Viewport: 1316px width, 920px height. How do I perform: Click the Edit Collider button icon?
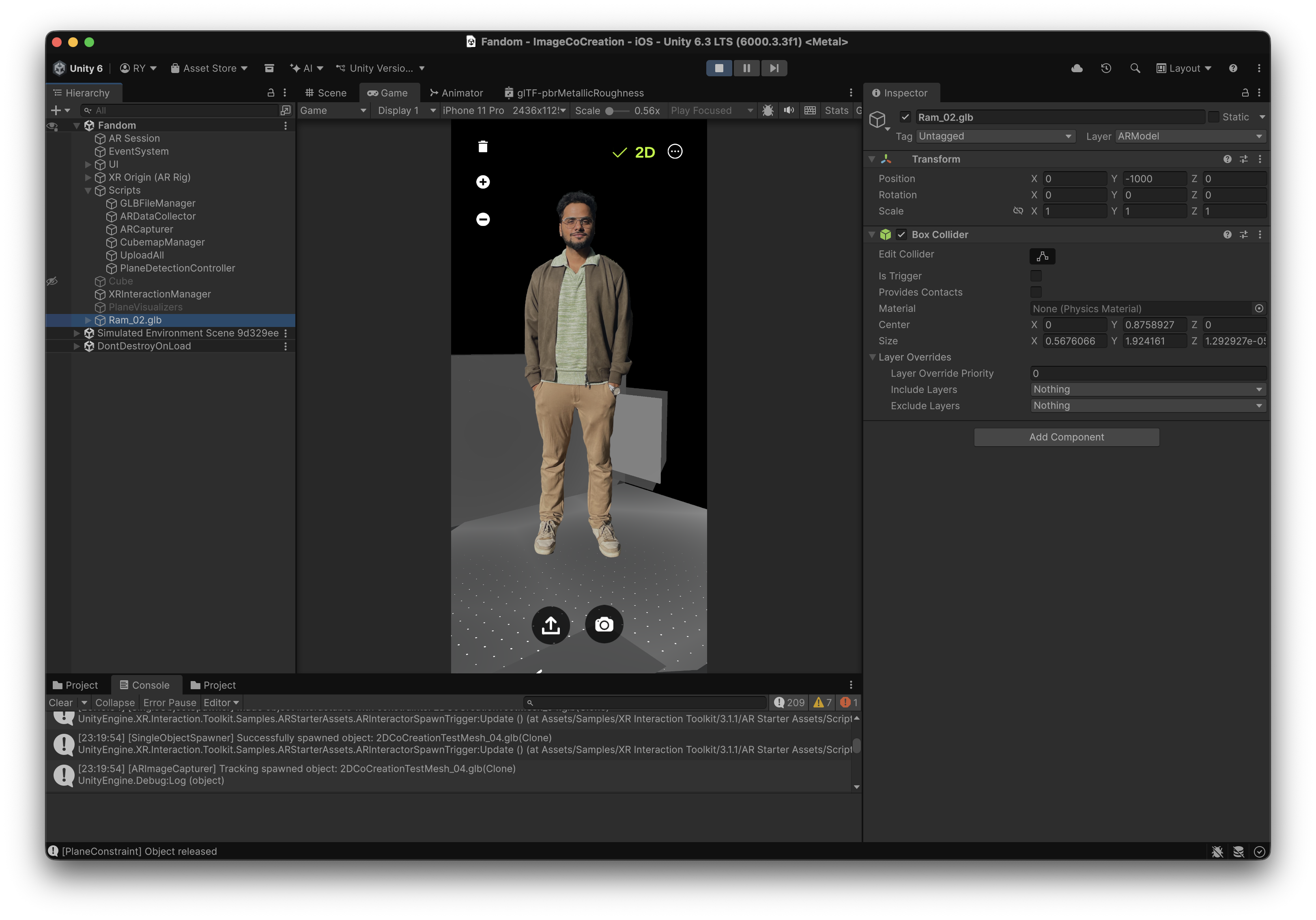tap(1042, 256)
